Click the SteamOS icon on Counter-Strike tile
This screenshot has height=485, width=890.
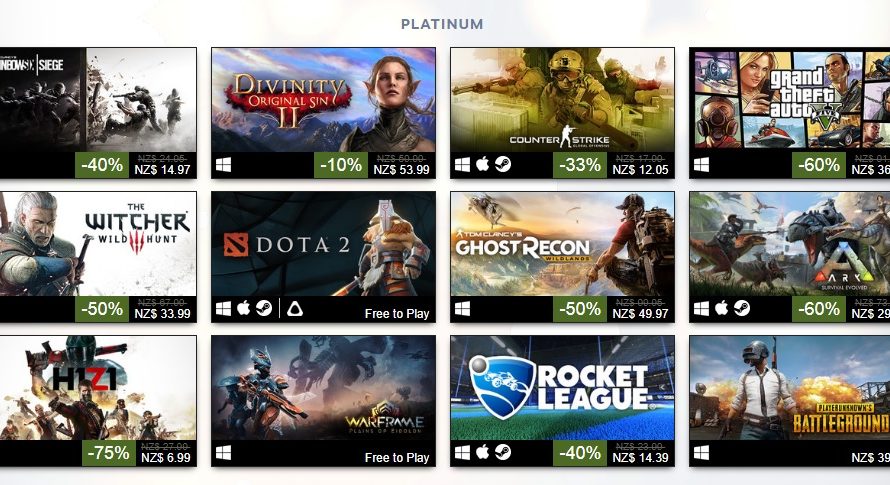coord(503,165)
